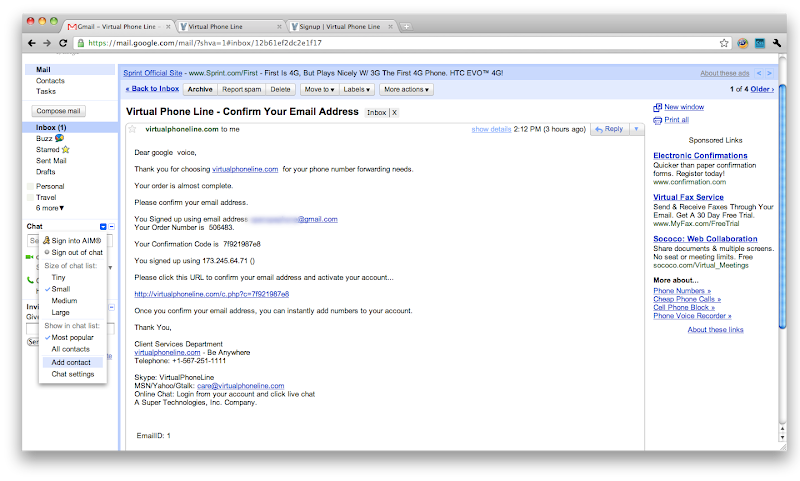Click Virtual Fax Service sponsored link
Viewport: 800px width, 481px height.
[x=688, y=197]
